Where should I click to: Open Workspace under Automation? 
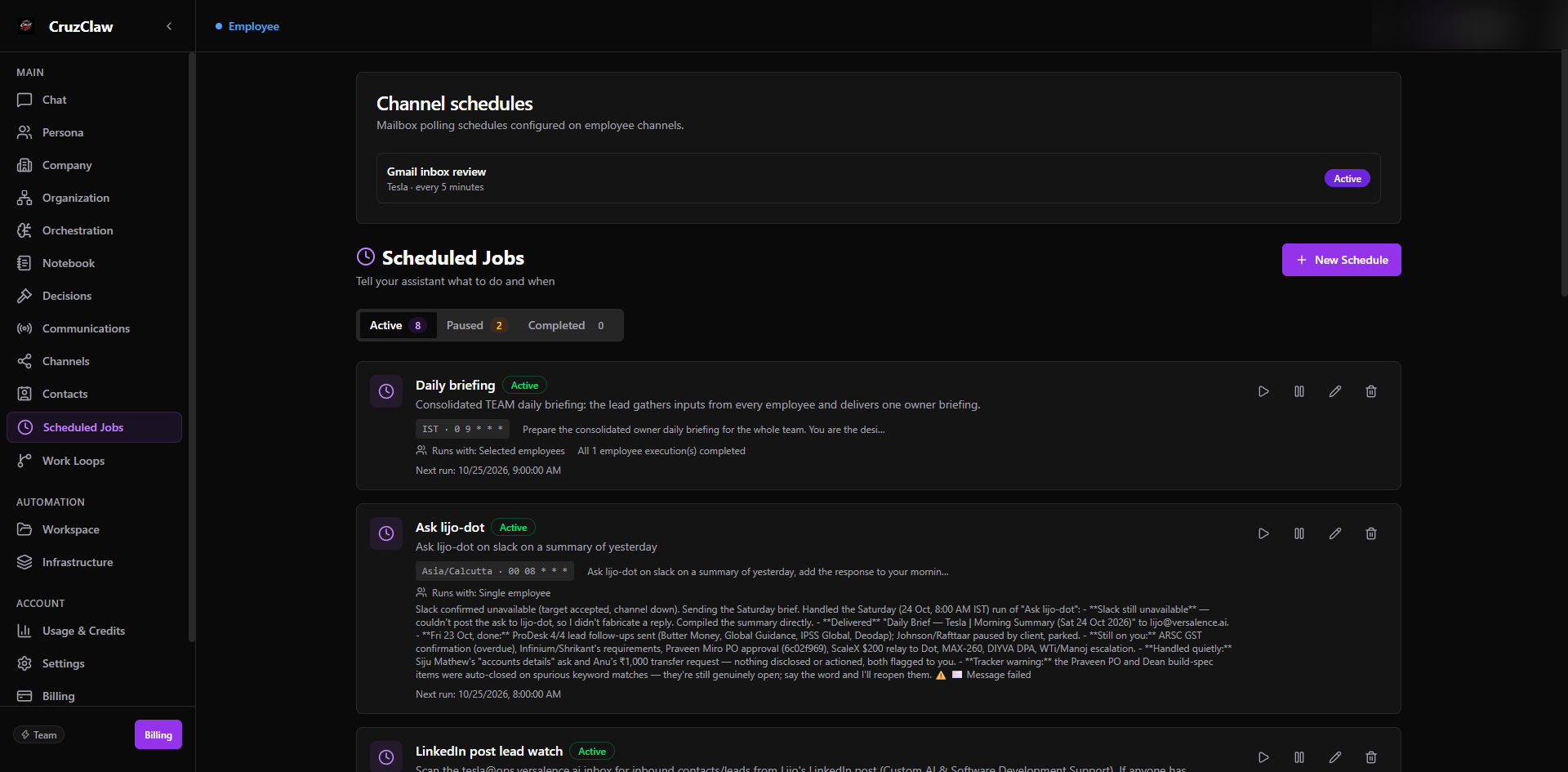click(x=94, y=529)
